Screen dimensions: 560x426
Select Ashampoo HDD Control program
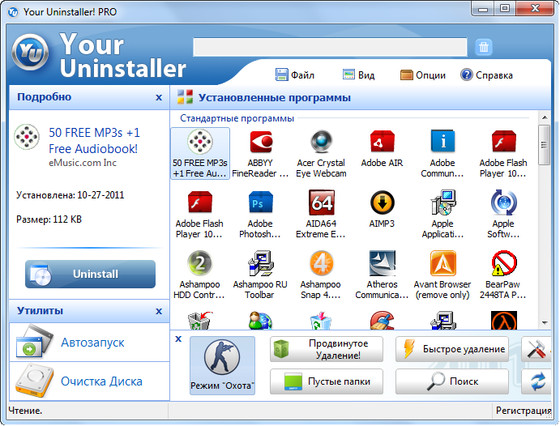point(200,275)
